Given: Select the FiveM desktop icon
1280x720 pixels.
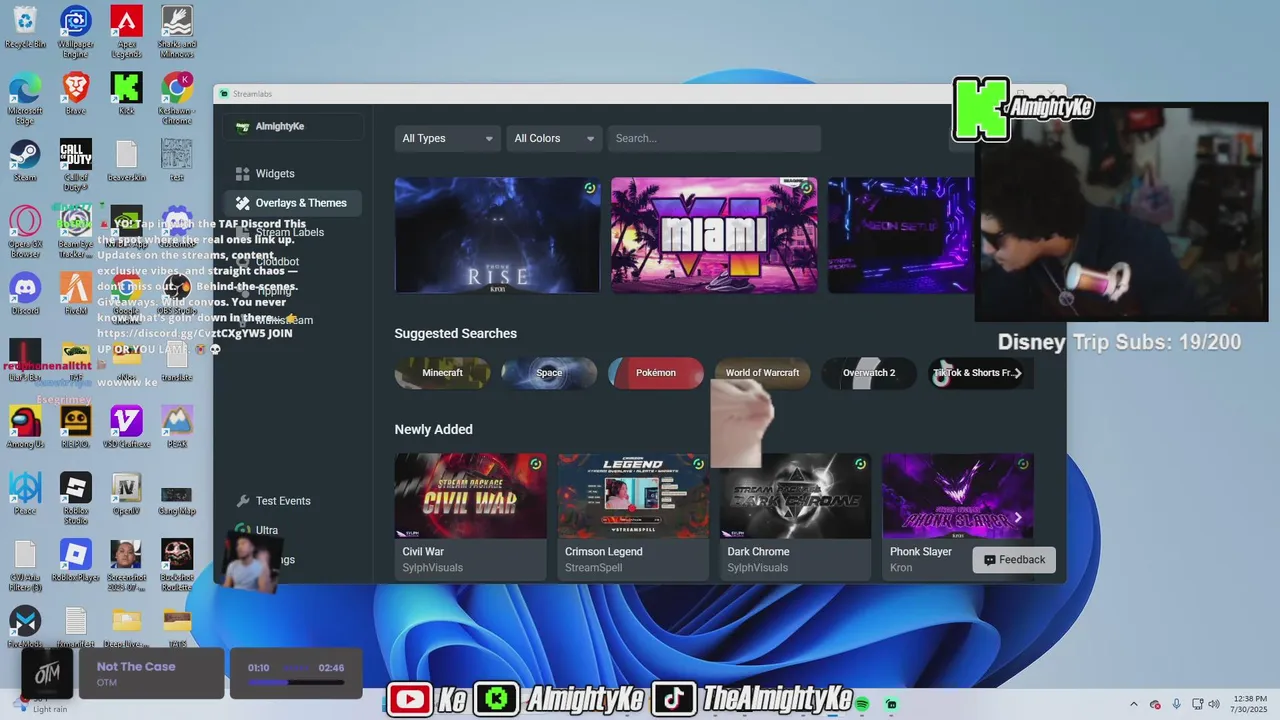Looking at the screenshot, I should [76, 294].
